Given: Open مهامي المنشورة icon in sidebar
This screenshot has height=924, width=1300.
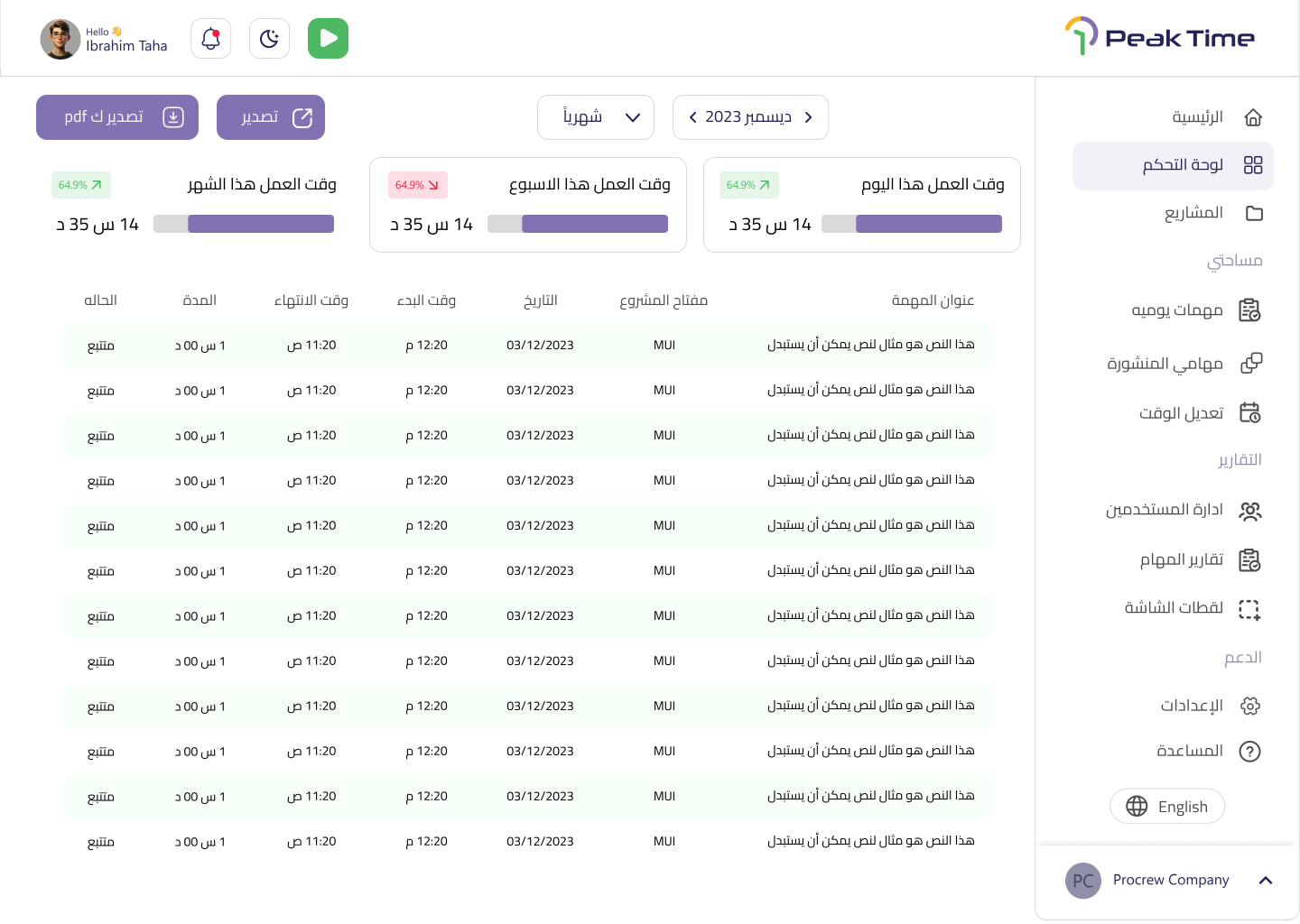Looking at the screenshot, I should (1251, 363).
